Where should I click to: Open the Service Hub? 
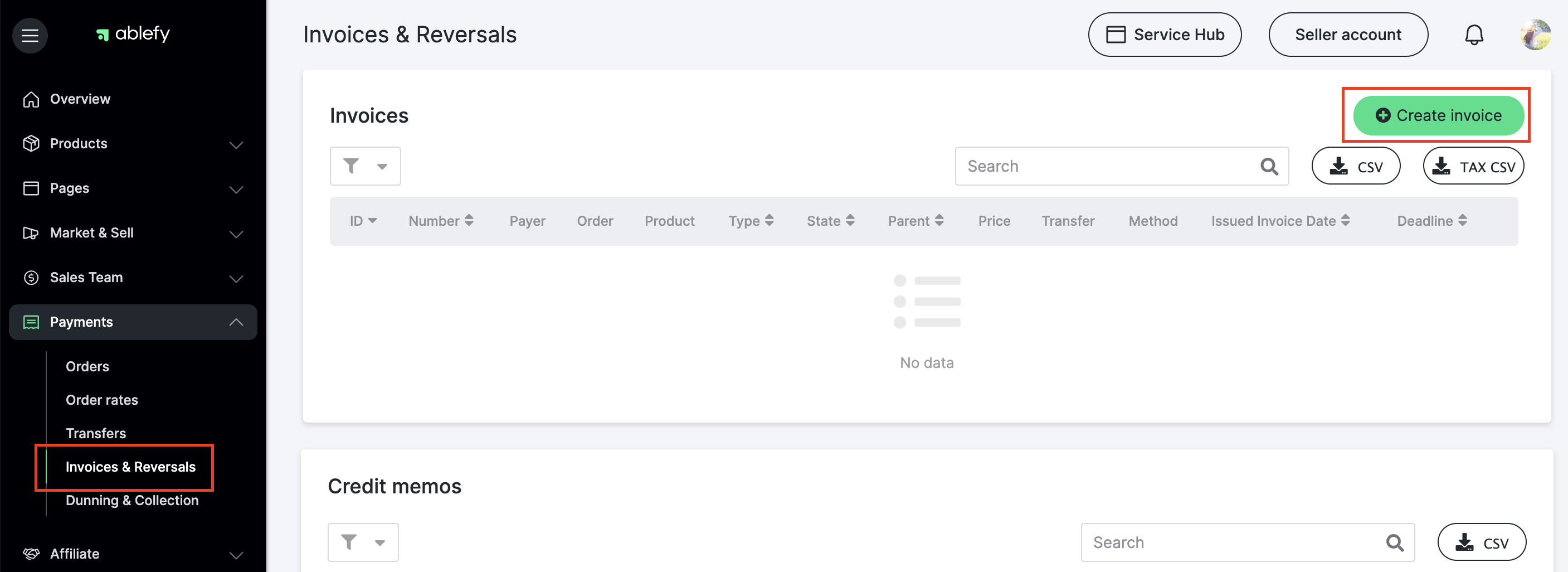(x=1165, y=35)
